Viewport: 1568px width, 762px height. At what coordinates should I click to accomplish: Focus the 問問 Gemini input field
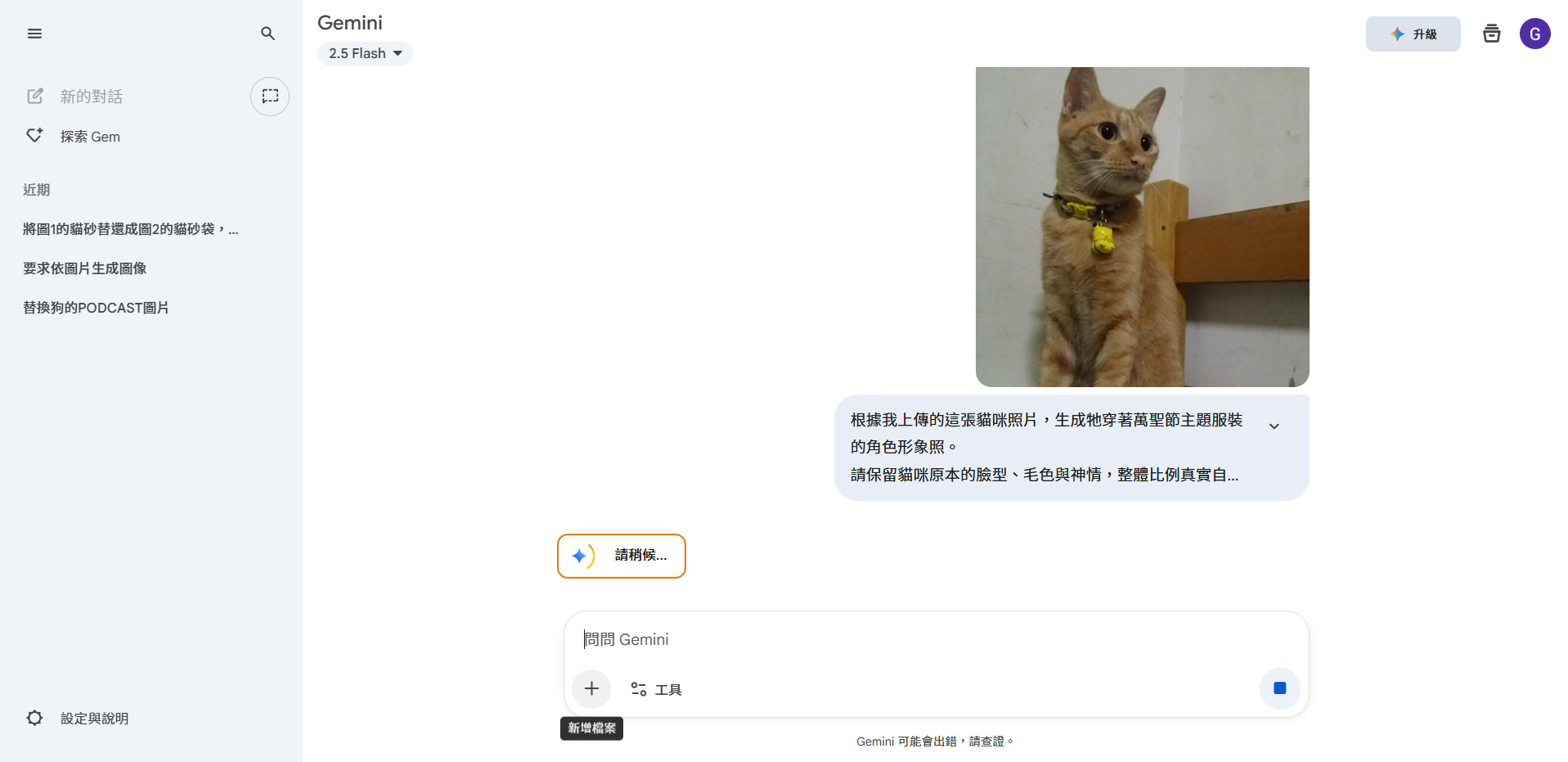936,639
